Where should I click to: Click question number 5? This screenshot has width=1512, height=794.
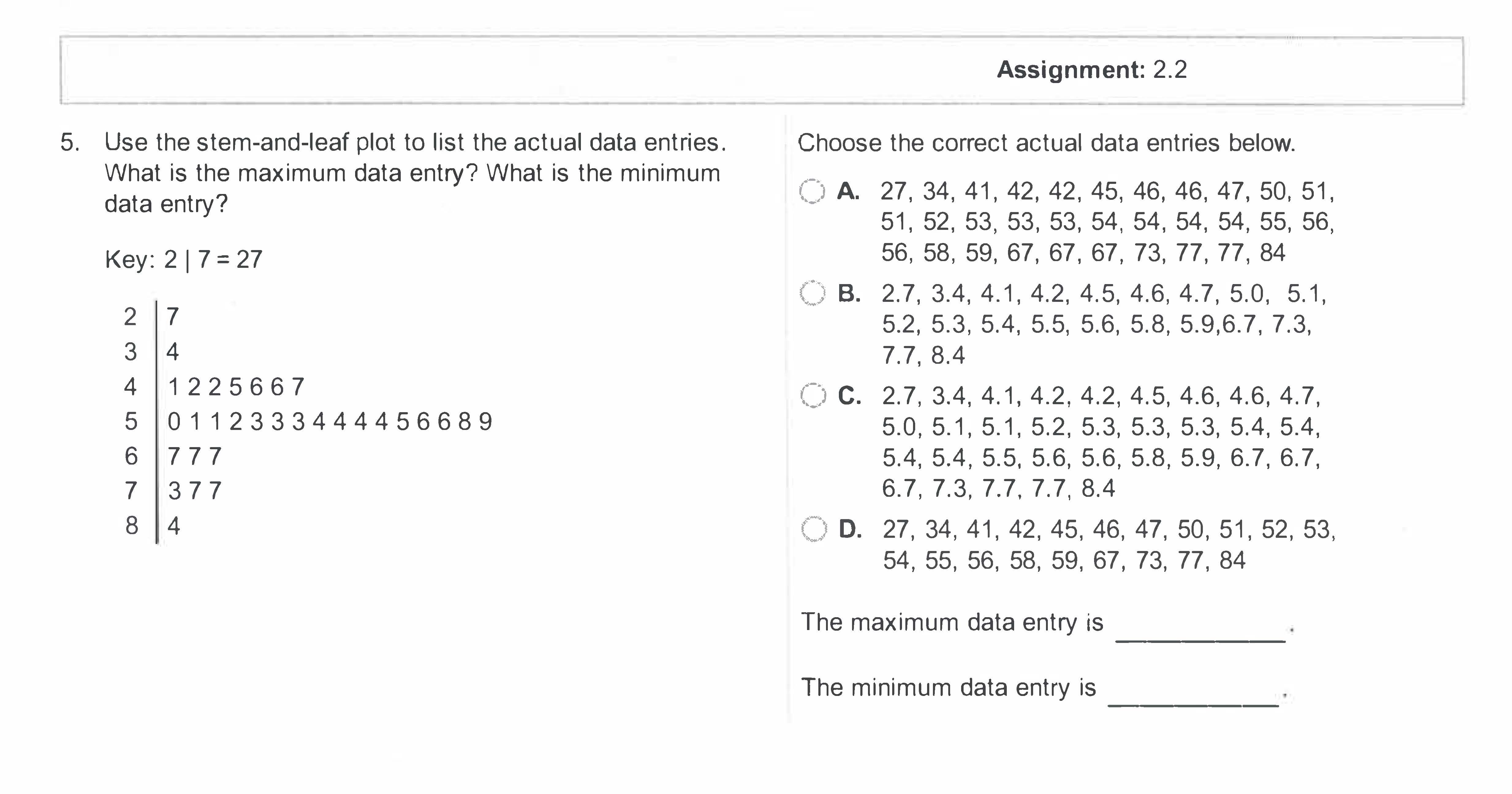coord(69,143)
